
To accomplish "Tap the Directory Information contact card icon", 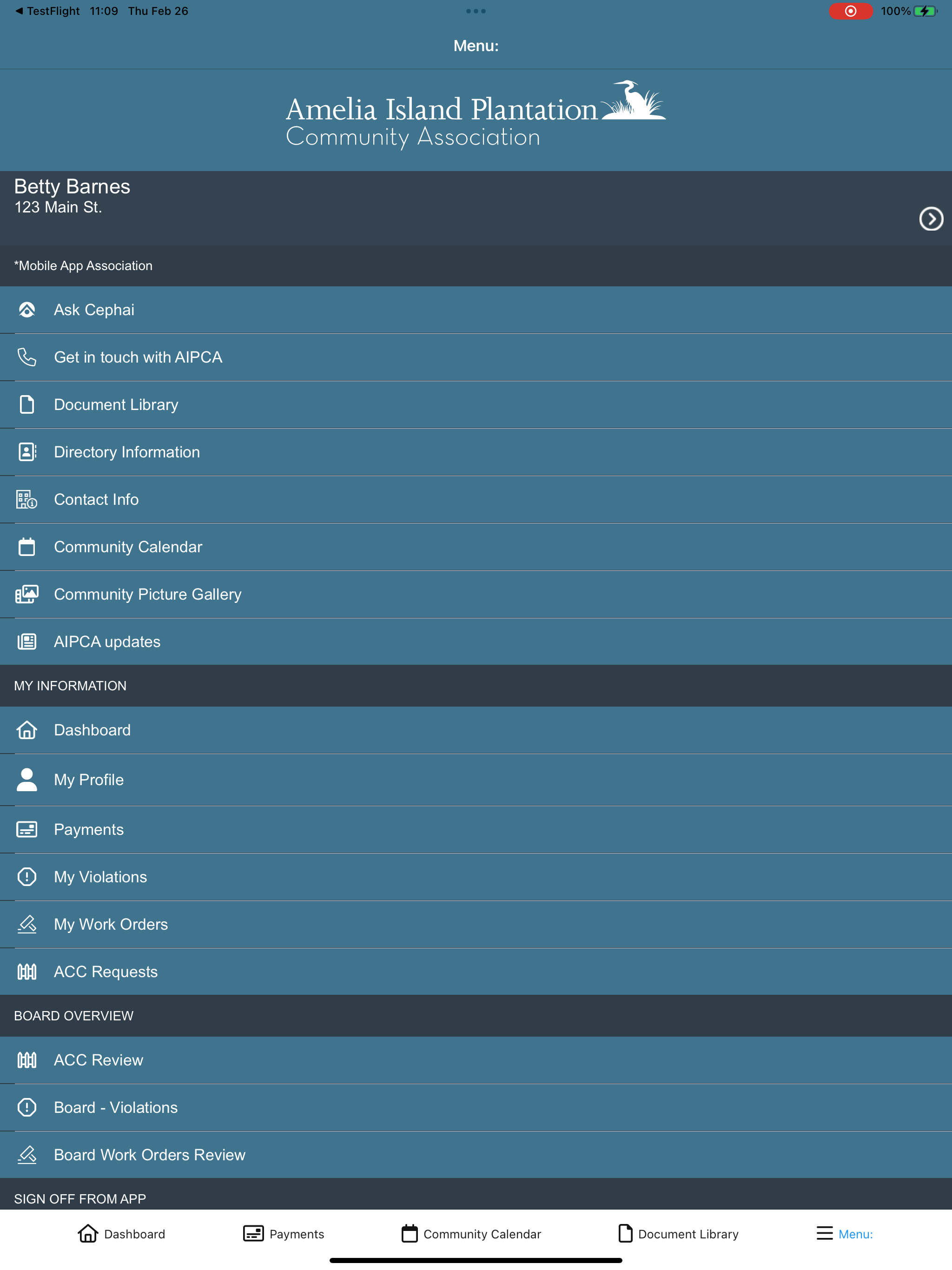I will coord(27,452).
